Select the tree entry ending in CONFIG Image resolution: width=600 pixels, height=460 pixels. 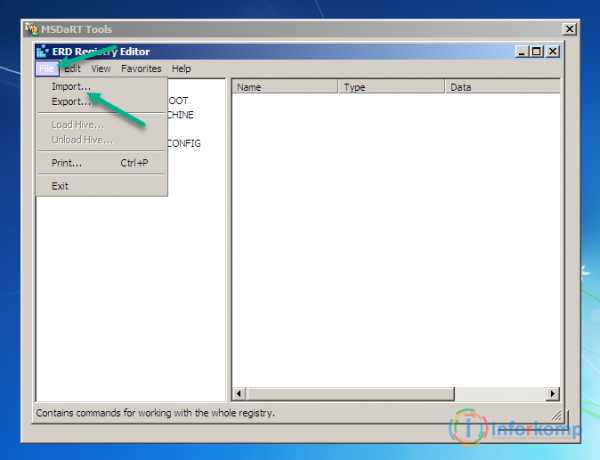click(184, 144)
